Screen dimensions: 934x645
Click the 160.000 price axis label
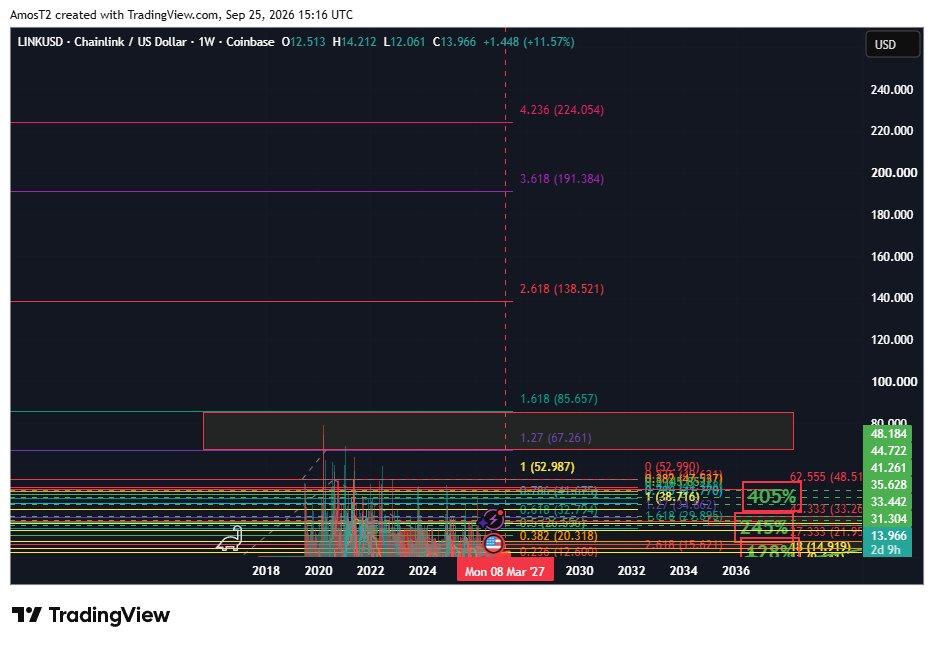click(892, 257)
